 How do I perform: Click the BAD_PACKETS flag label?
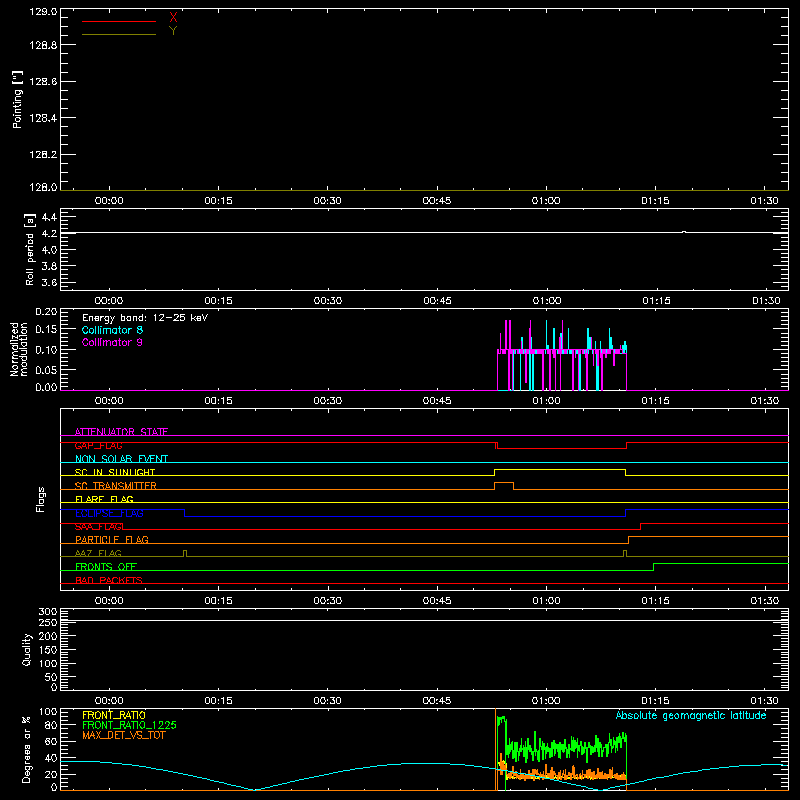click(x=109, y=581)
